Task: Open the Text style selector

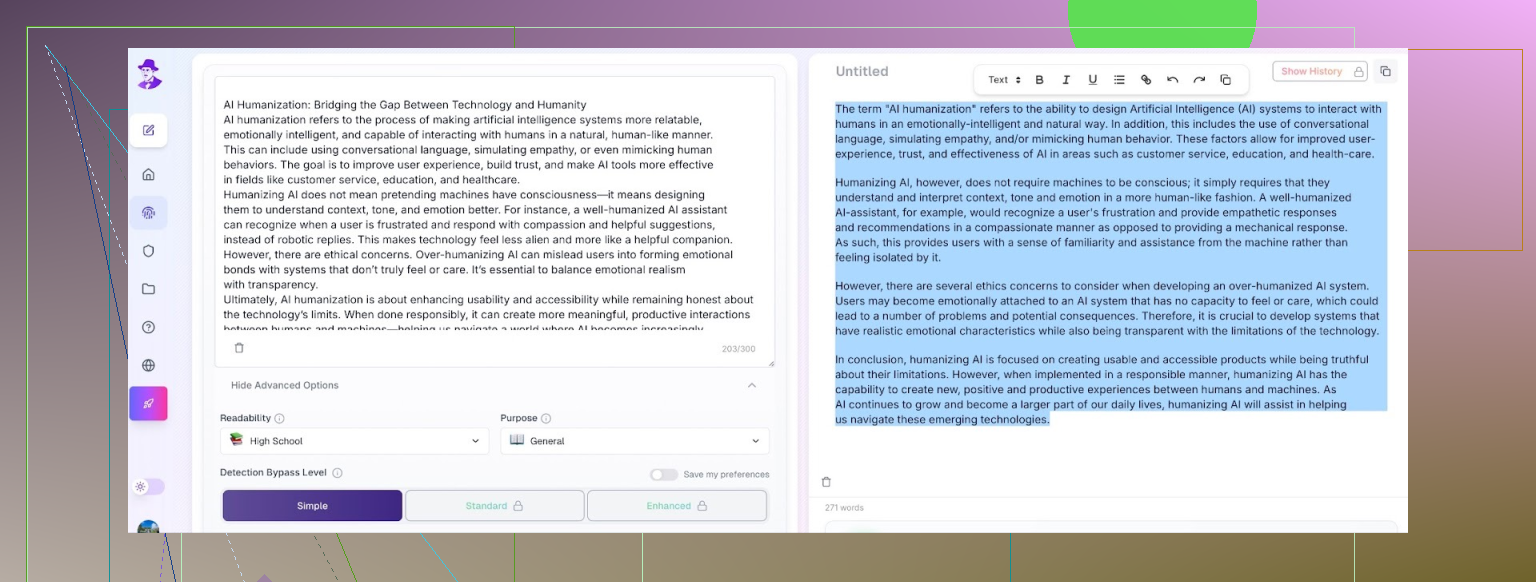Action: point(1004,80)
